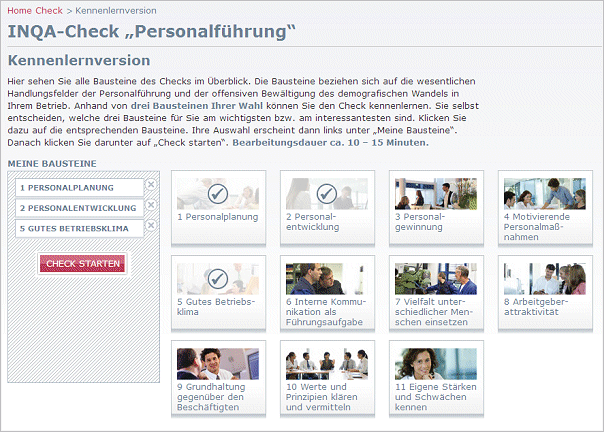
Task: Select 4 Motivierende Personalmaßnahmen module image
Action: 545,194
